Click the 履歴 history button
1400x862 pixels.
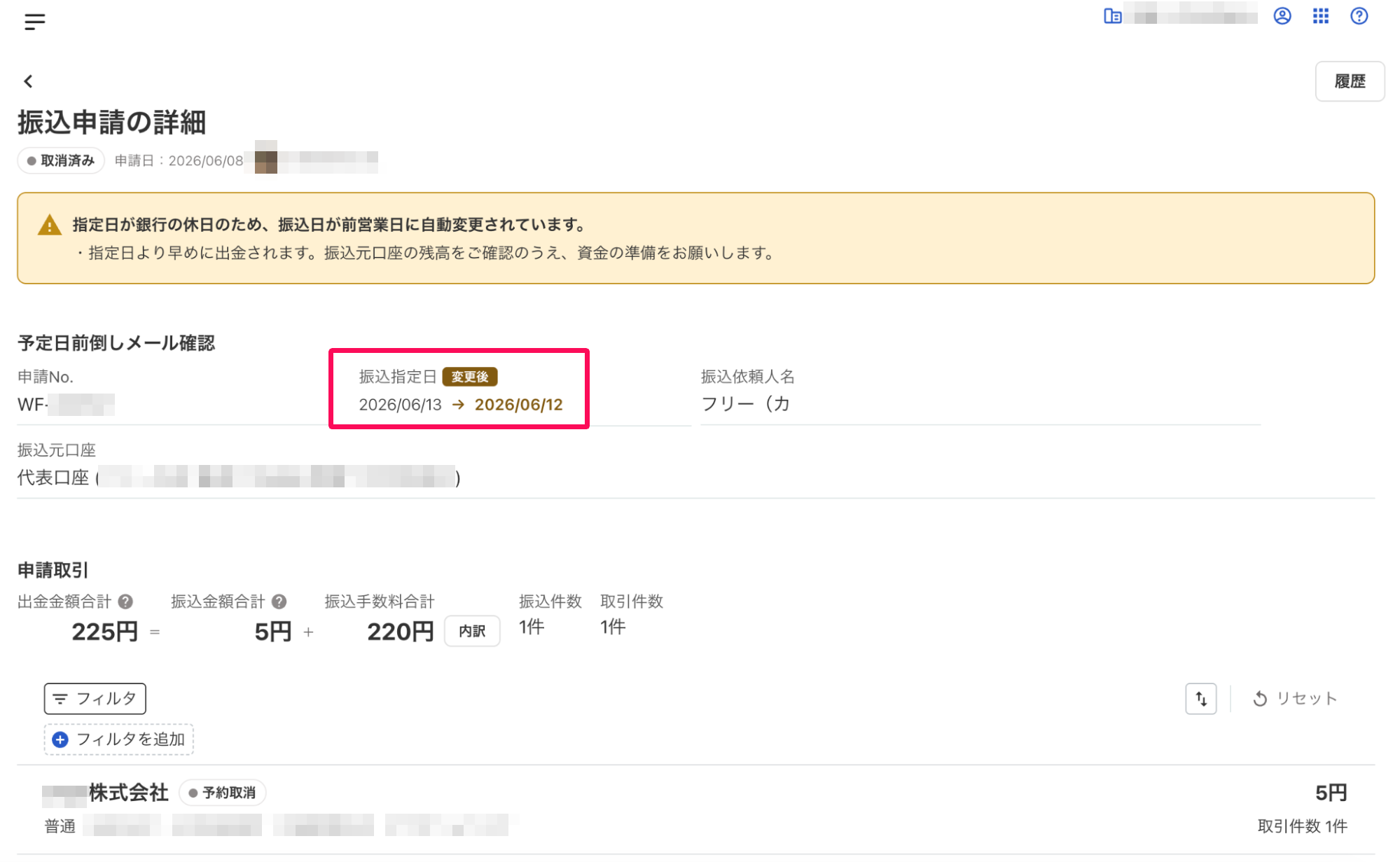pos(1349,81)
